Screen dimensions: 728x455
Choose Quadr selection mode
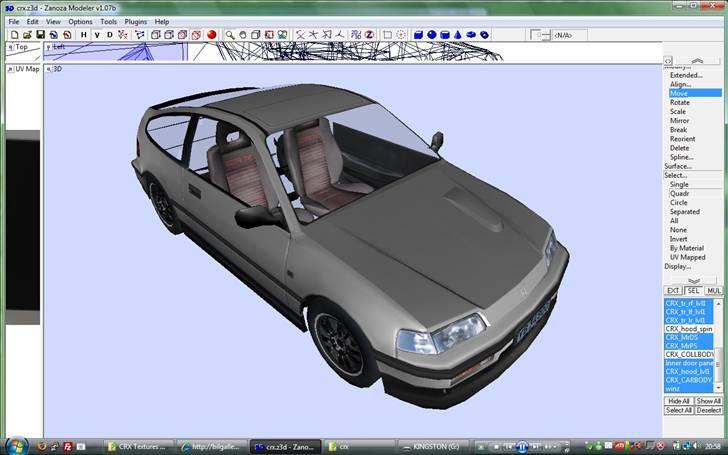[x=679, y=194]
